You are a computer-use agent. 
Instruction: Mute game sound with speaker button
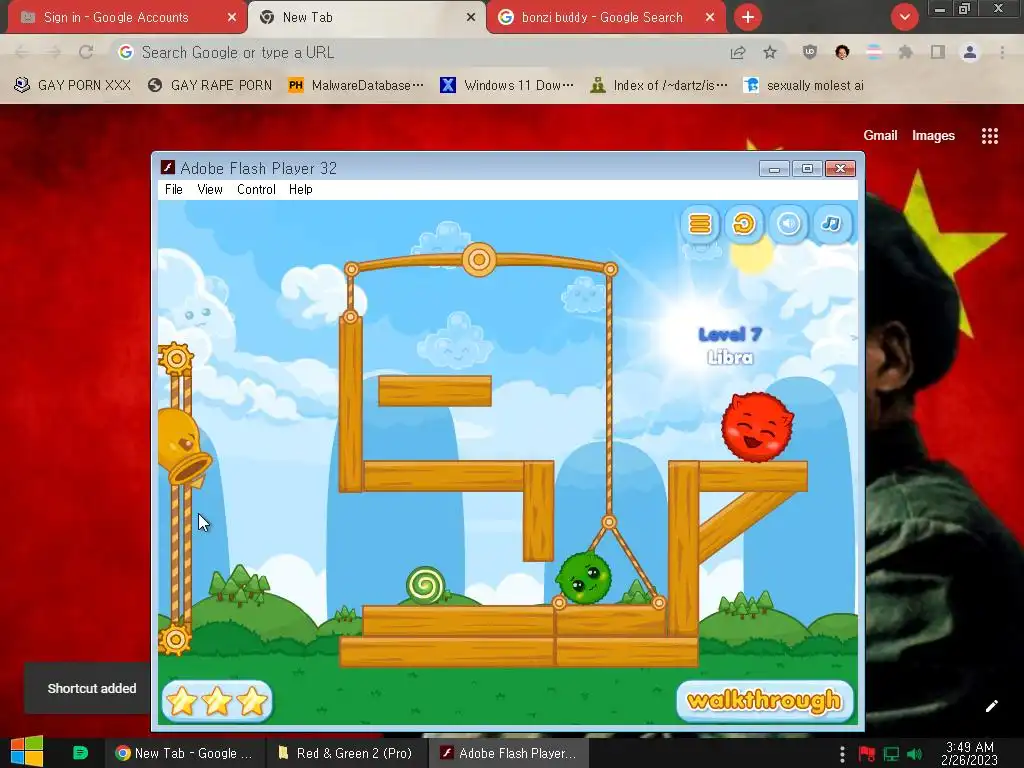pos(788,224)
